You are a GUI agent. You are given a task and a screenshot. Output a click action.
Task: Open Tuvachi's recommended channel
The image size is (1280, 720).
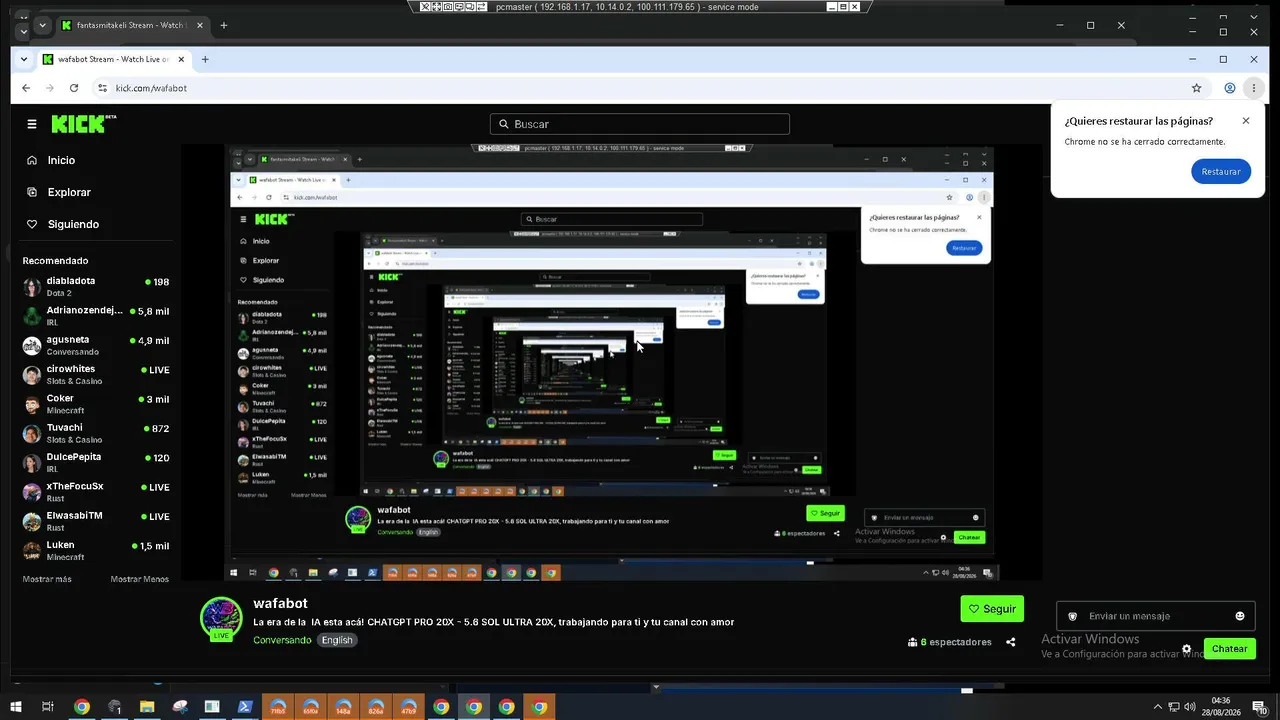[x=96, y=433]
